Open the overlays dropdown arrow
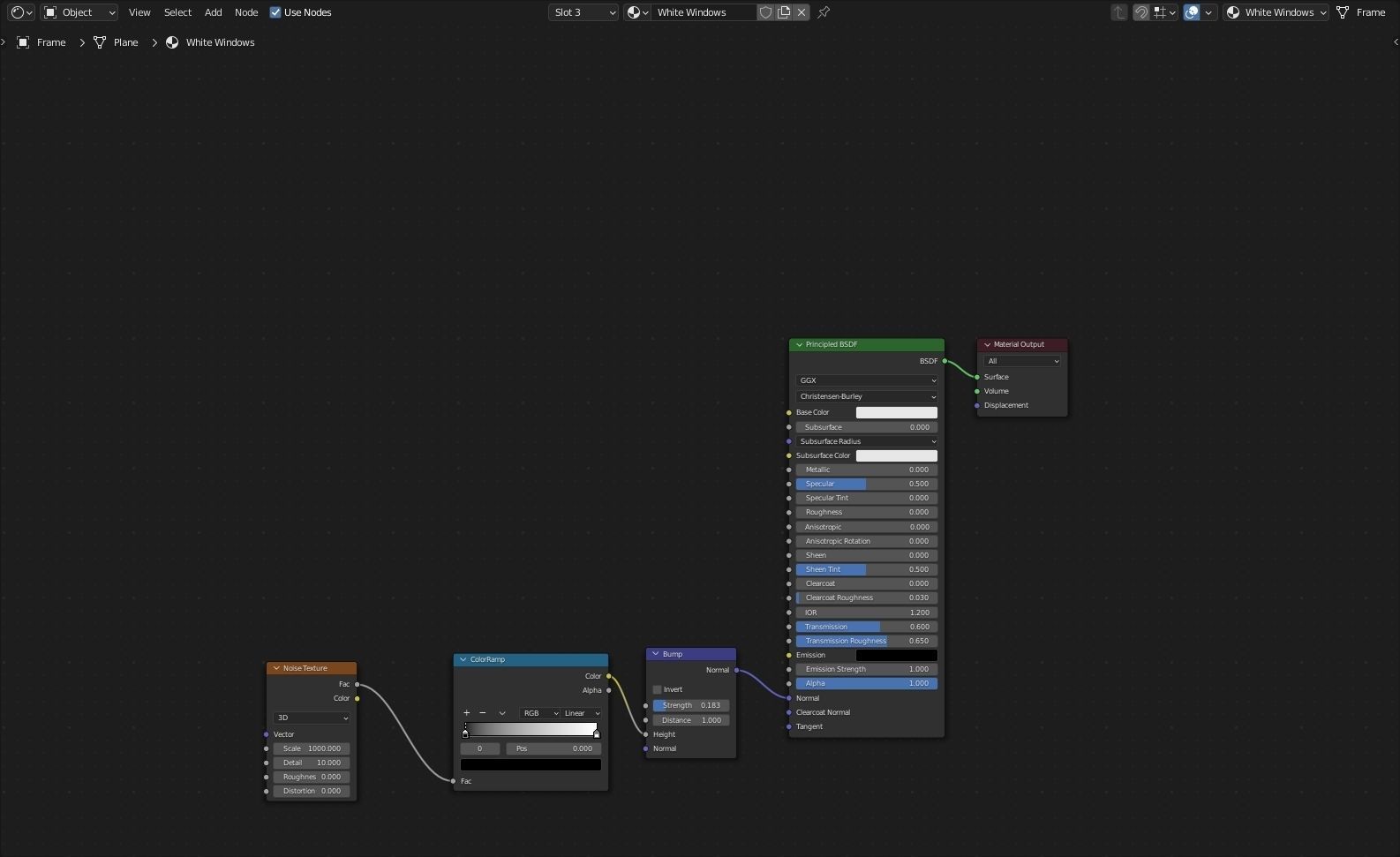This screenshot has height=857, width=1400. pos(1208,12)
